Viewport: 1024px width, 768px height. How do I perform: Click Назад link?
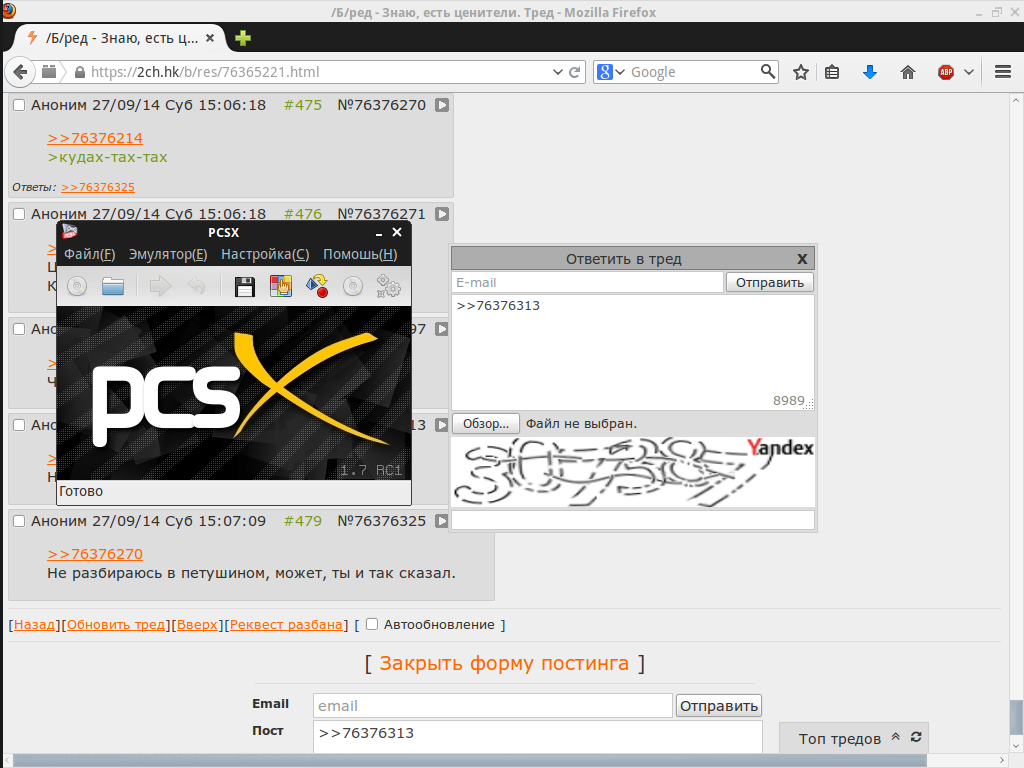tap(35, 624)
